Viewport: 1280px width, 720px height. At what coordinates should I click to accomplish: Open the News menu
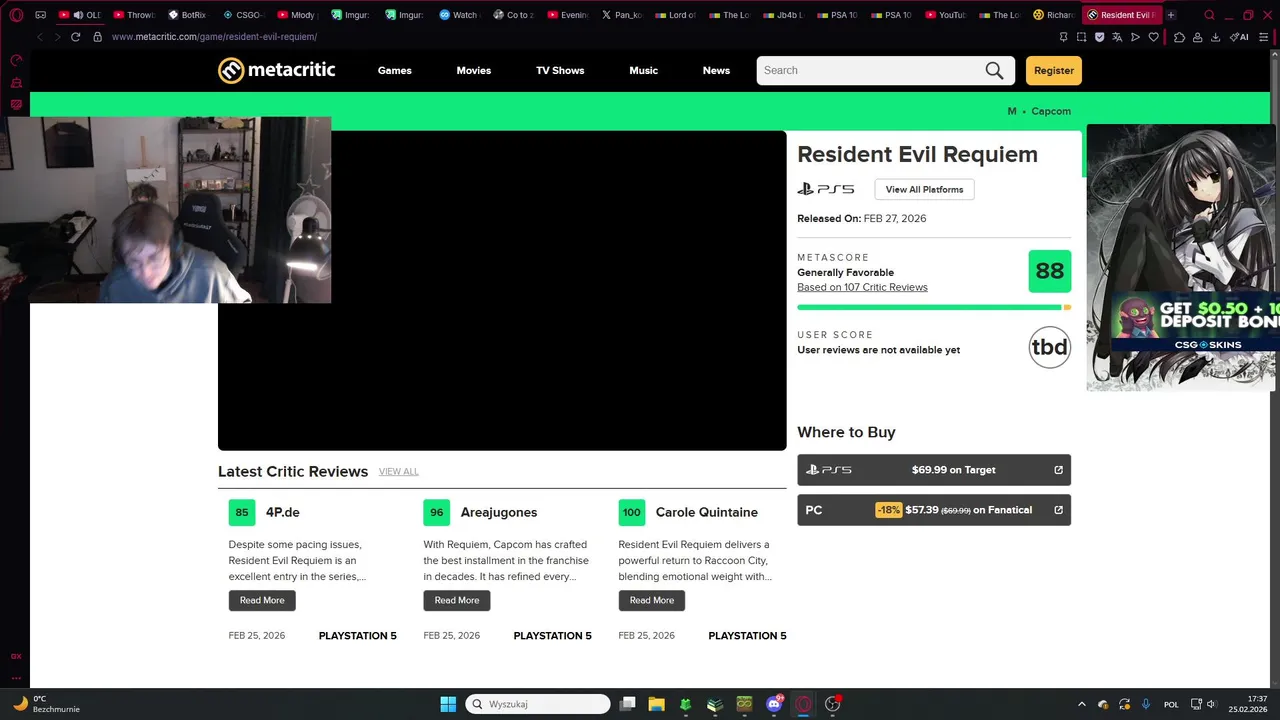[x=716, y=70]
